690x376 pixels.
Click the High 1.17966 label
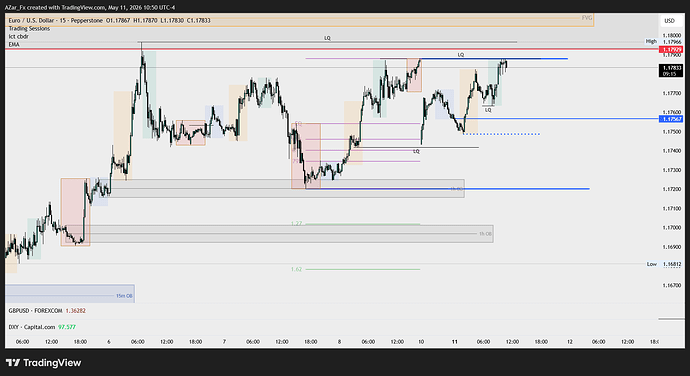(x=664, y=41)
